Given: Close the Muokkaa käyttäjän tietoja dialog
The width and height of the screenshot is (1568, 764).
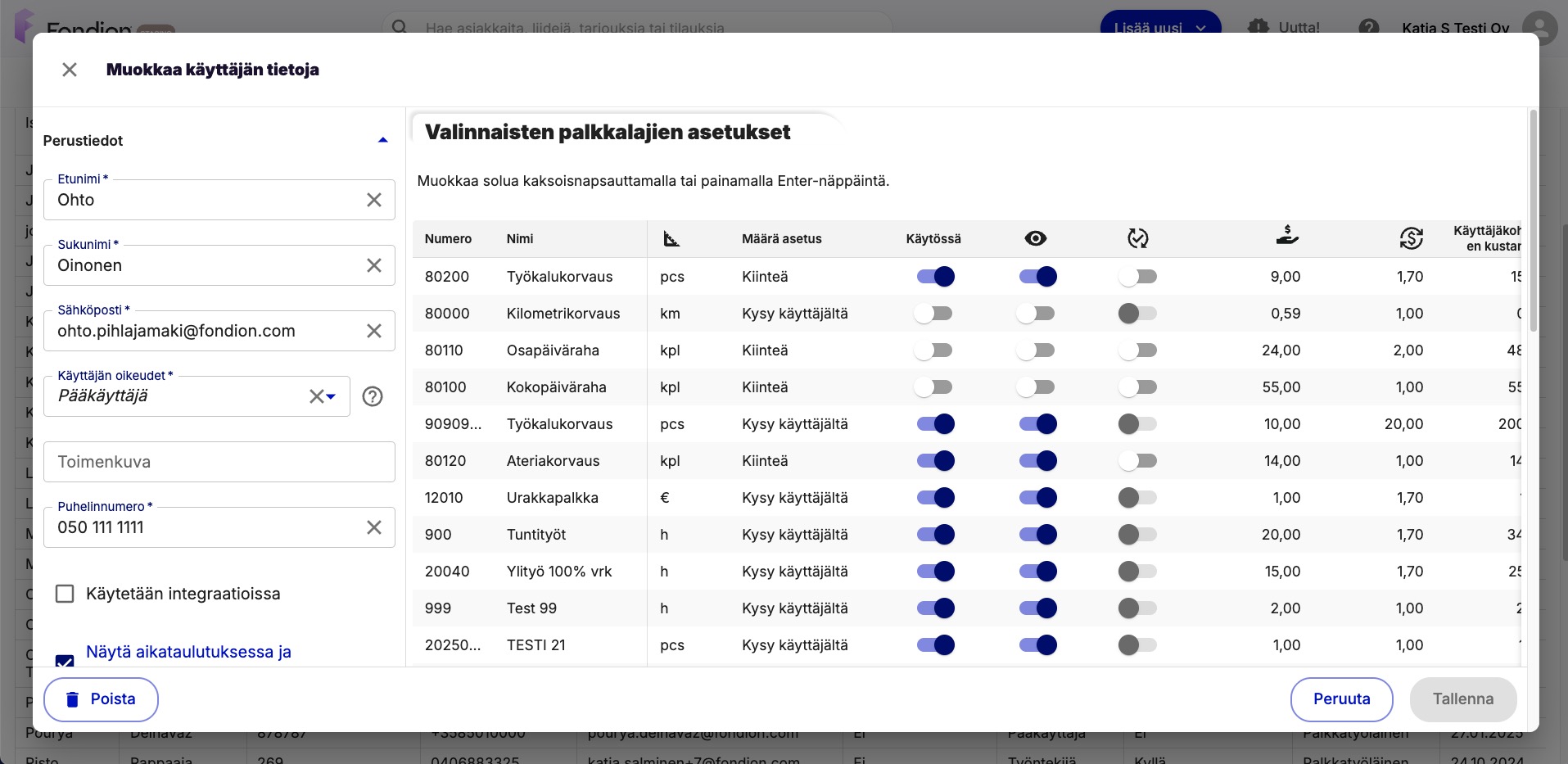Looking at the screenshot, I should pos(70,70).
